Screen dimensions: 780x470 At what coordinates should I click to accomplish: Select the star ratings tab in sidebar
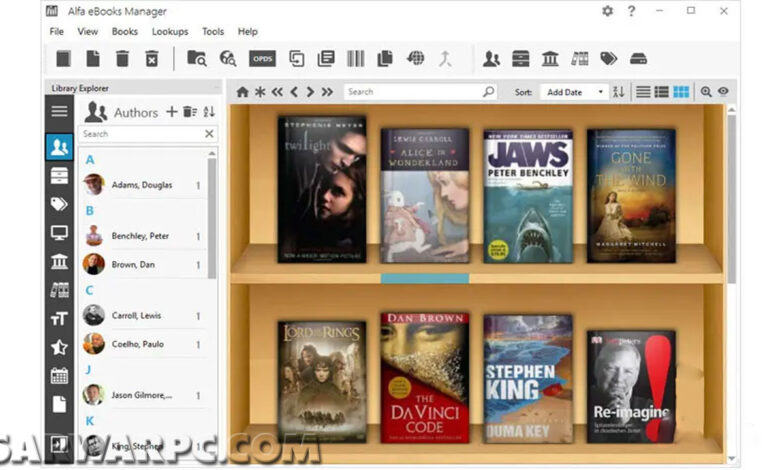59,347
